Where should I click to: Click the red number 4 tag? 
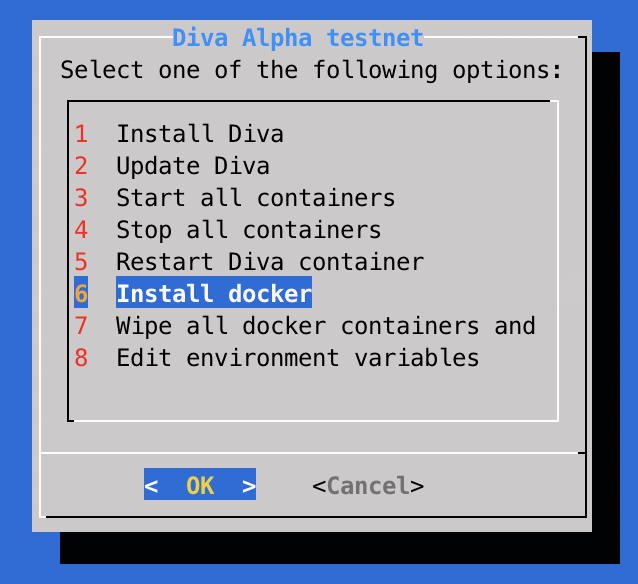[x=81, y=230]
